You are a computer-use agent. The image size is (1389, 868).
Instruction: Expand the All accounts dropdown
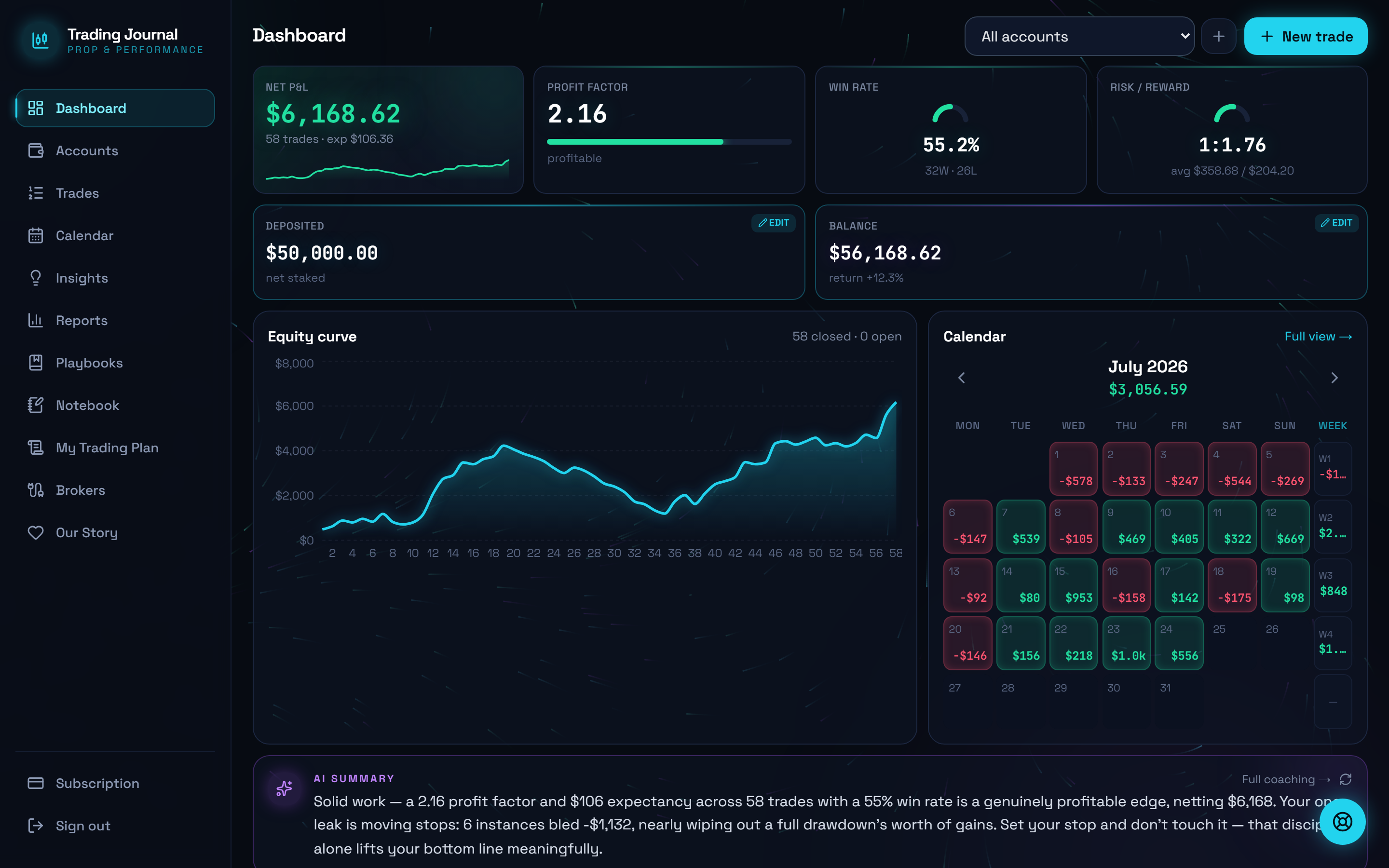1079,37
